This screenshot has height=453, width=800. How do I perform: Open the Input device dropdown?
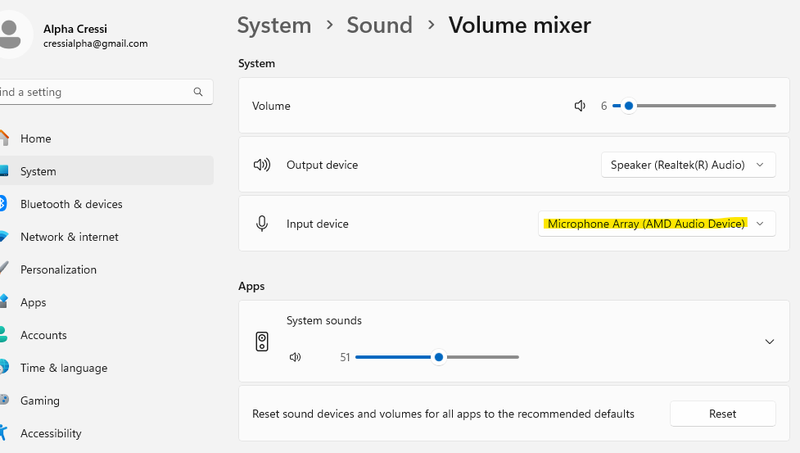(x=656, y=224)
